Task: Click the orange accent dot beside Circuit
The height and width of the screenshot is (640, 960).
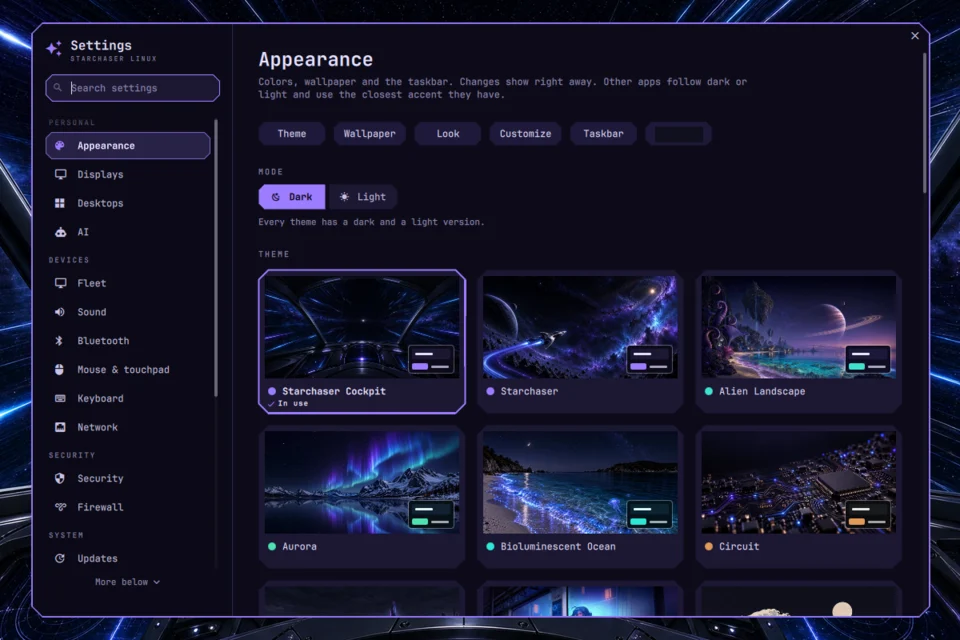Action: tap(708, 546)
